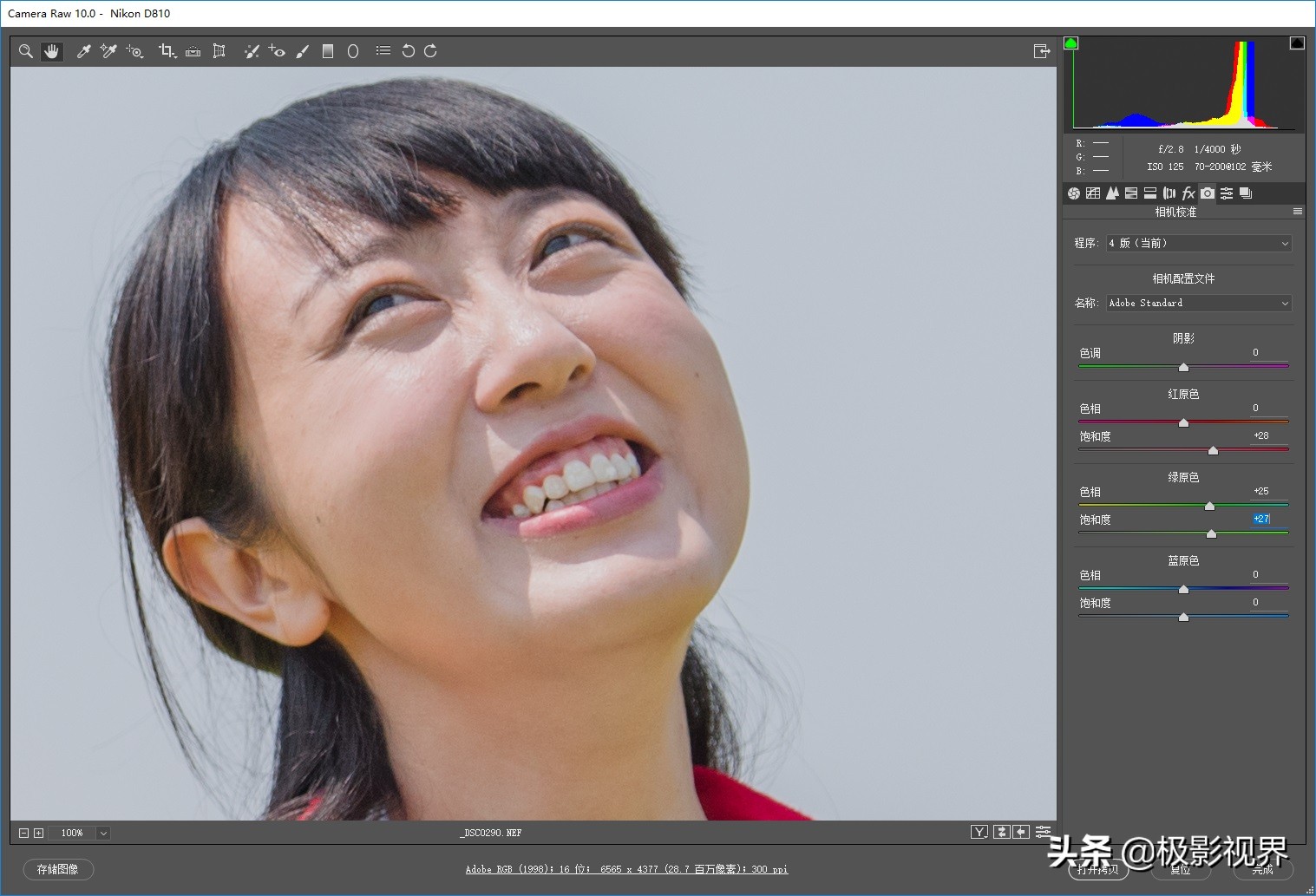Select the White Balance eyedropper tool
The height and width of the screenshot is (896, 1316).
click(x=83, y=51)
